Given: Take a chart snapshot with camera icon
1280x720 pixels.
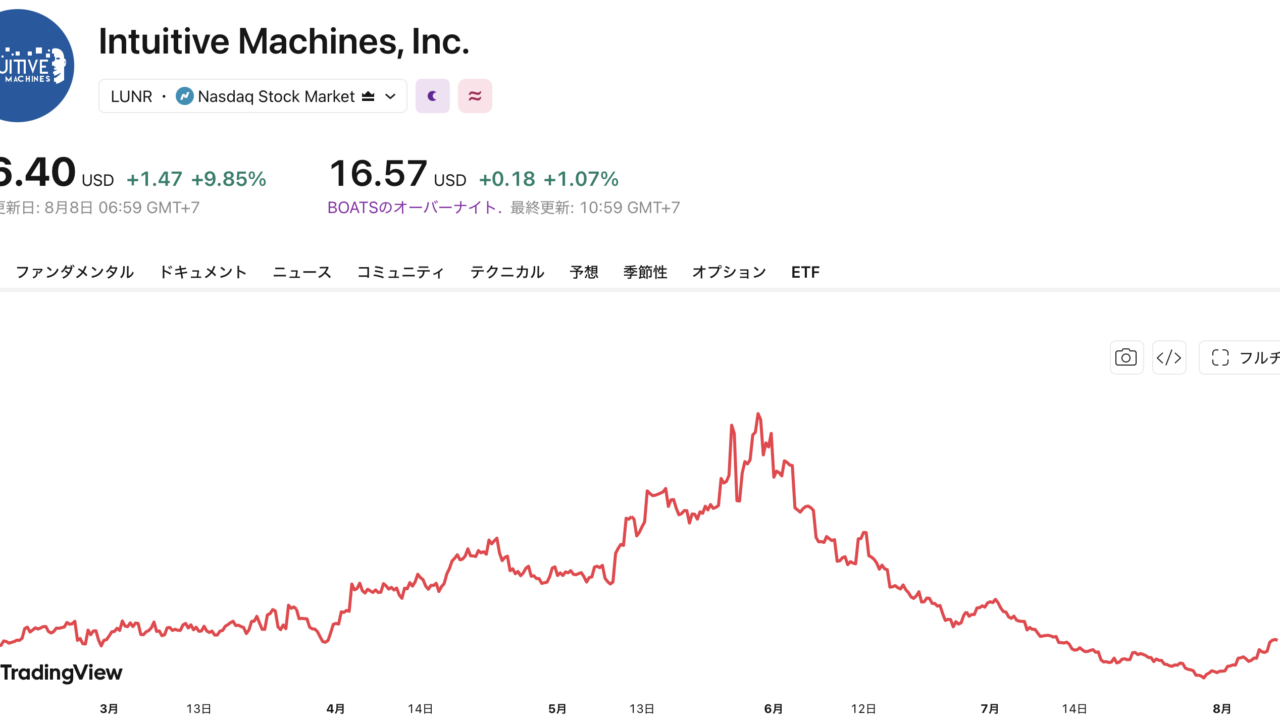Looking at the screenshot, I should click(1126, 357).
